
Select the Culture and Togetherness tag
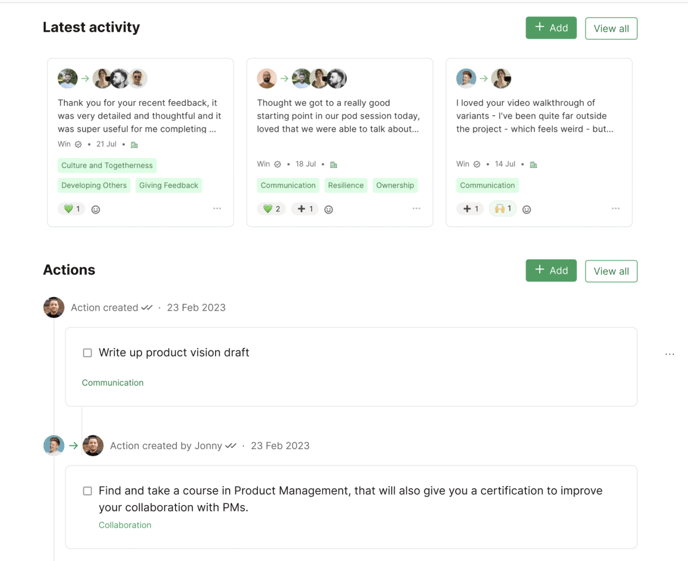click(107, 166)
